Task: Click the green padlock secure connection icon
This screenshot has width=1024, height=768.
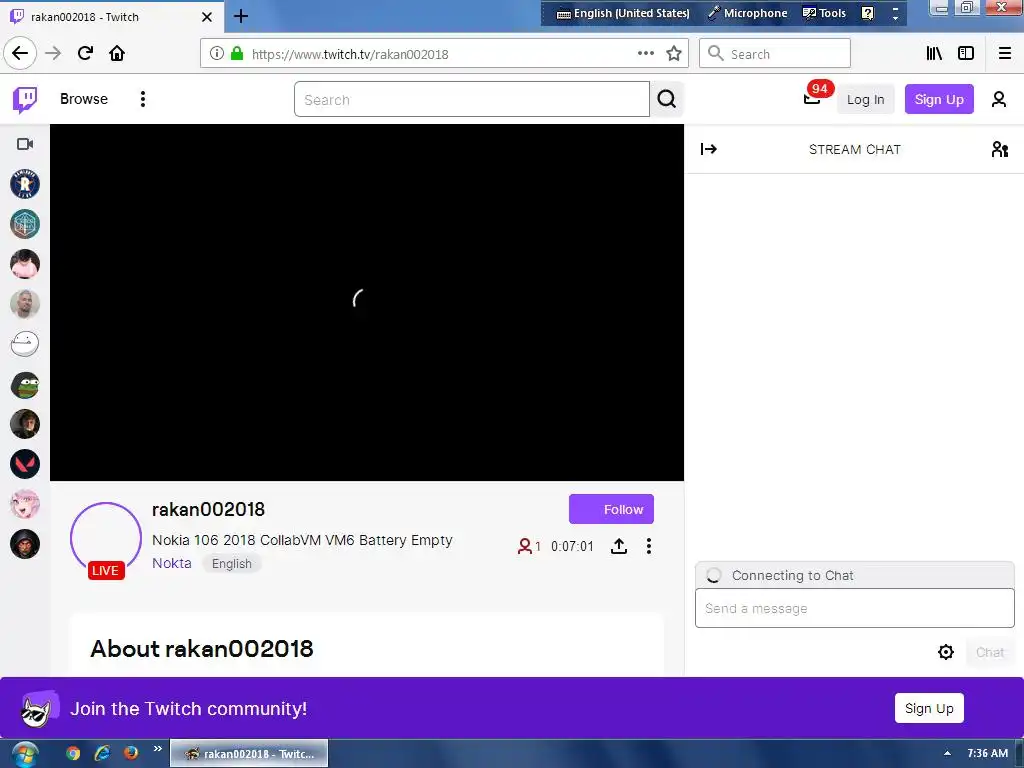Action: click(237, 54)
